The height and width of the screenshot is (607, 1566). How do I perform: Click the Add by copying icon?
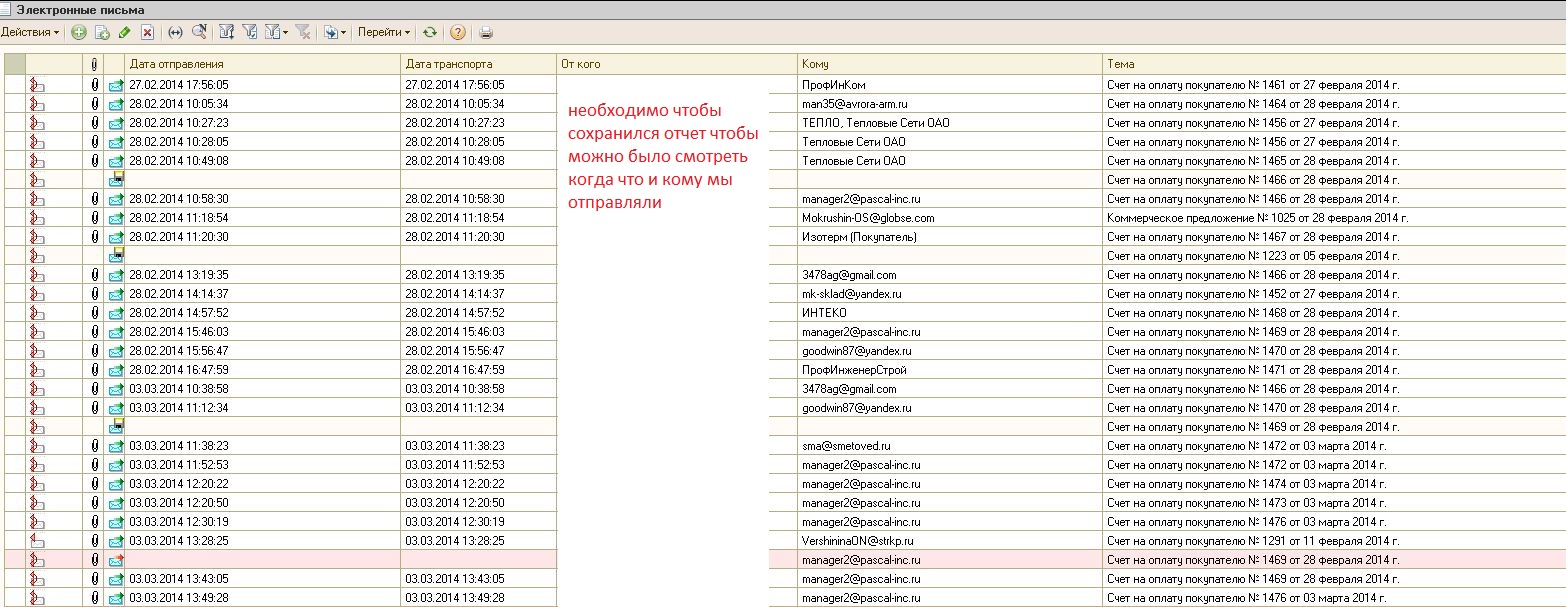click(x=101, y=32)
